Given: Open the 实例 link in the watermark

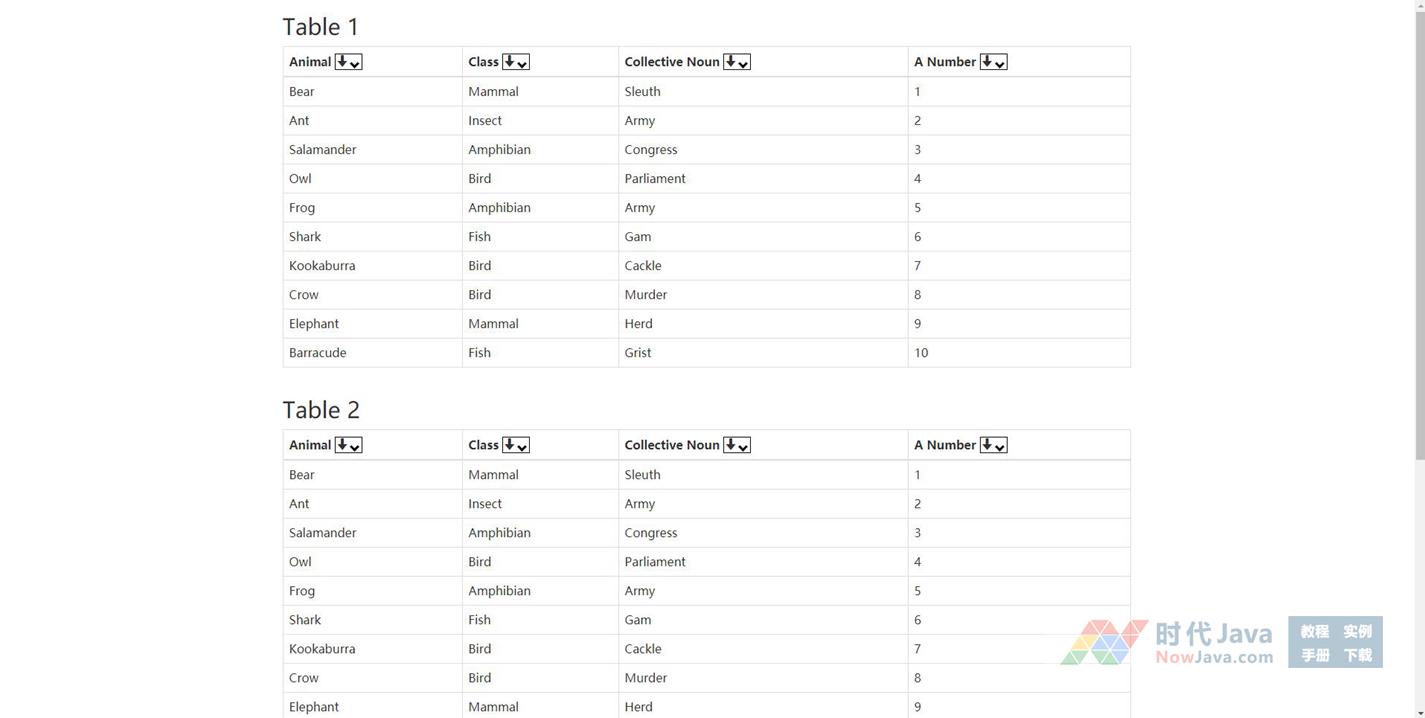Looking at the screenshot, I should [1357, 631].
